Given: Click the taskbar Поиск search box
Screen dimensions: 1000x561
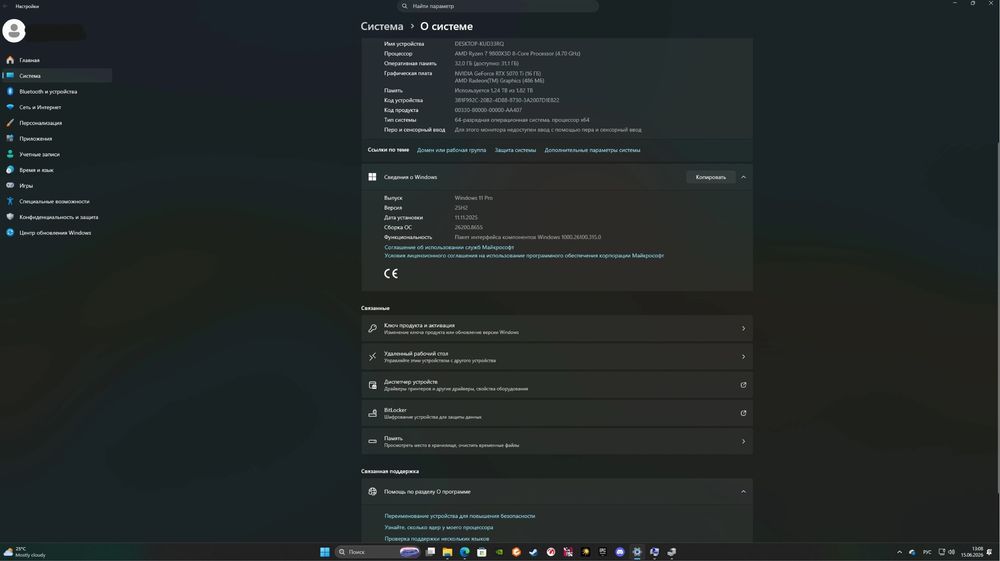Looking at the screenshot, I should [377, 552].
